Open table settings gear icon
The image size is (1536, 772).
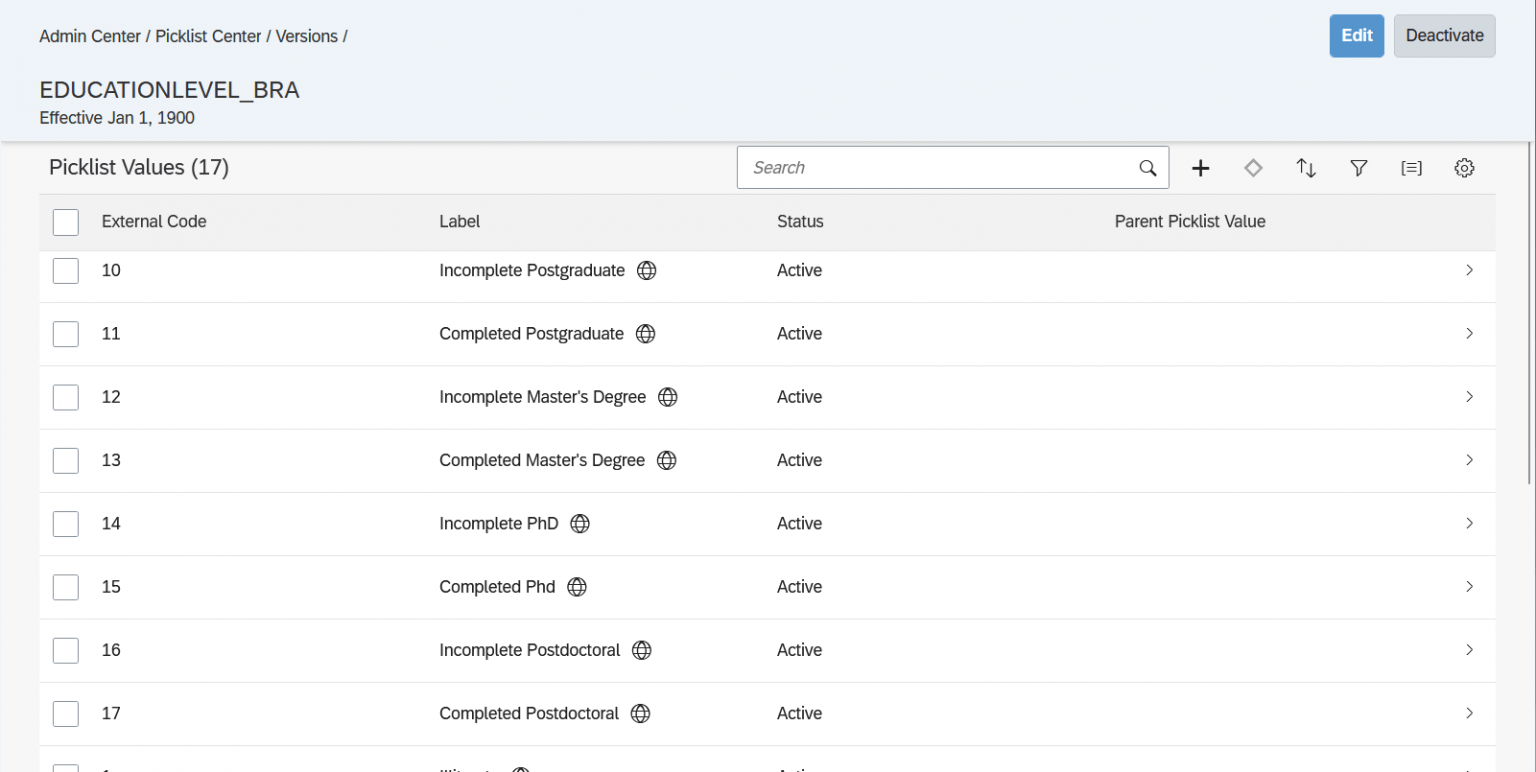(x=1464, y=168)
